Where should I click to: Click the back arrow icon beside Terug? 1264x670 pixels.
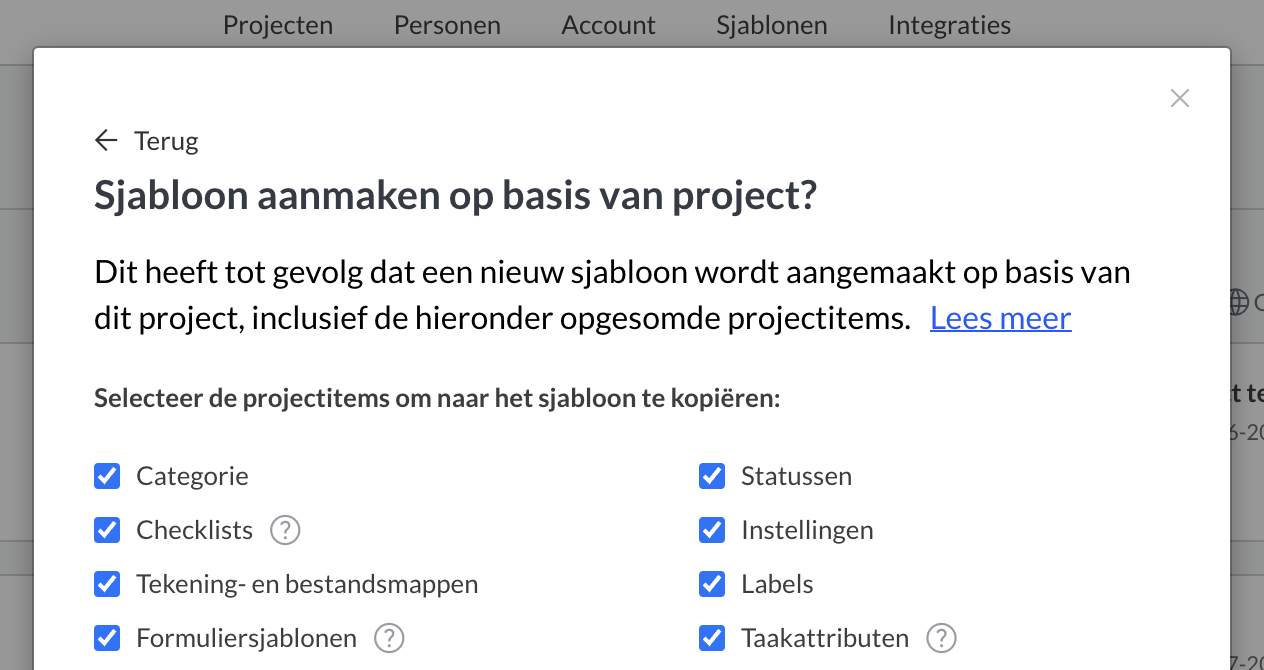(106, 141)
